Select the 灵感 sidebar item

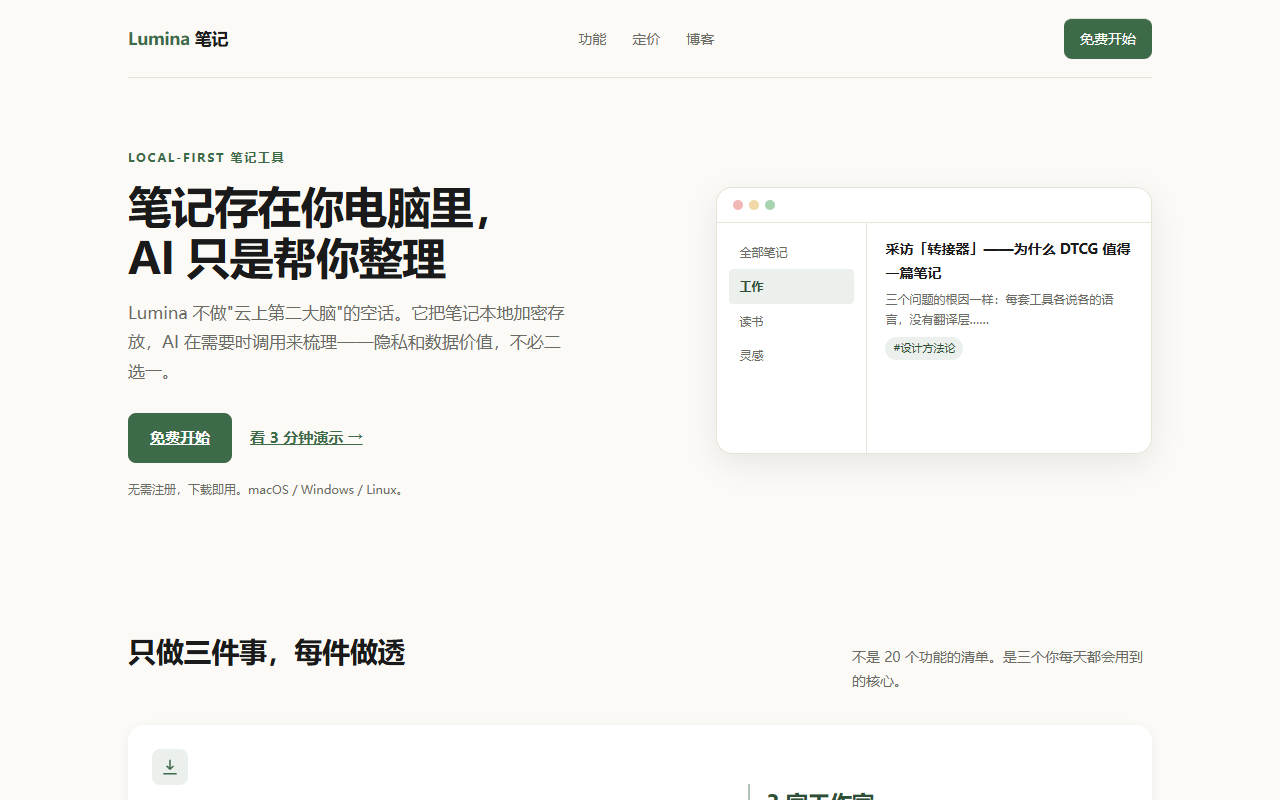point(791,355)
